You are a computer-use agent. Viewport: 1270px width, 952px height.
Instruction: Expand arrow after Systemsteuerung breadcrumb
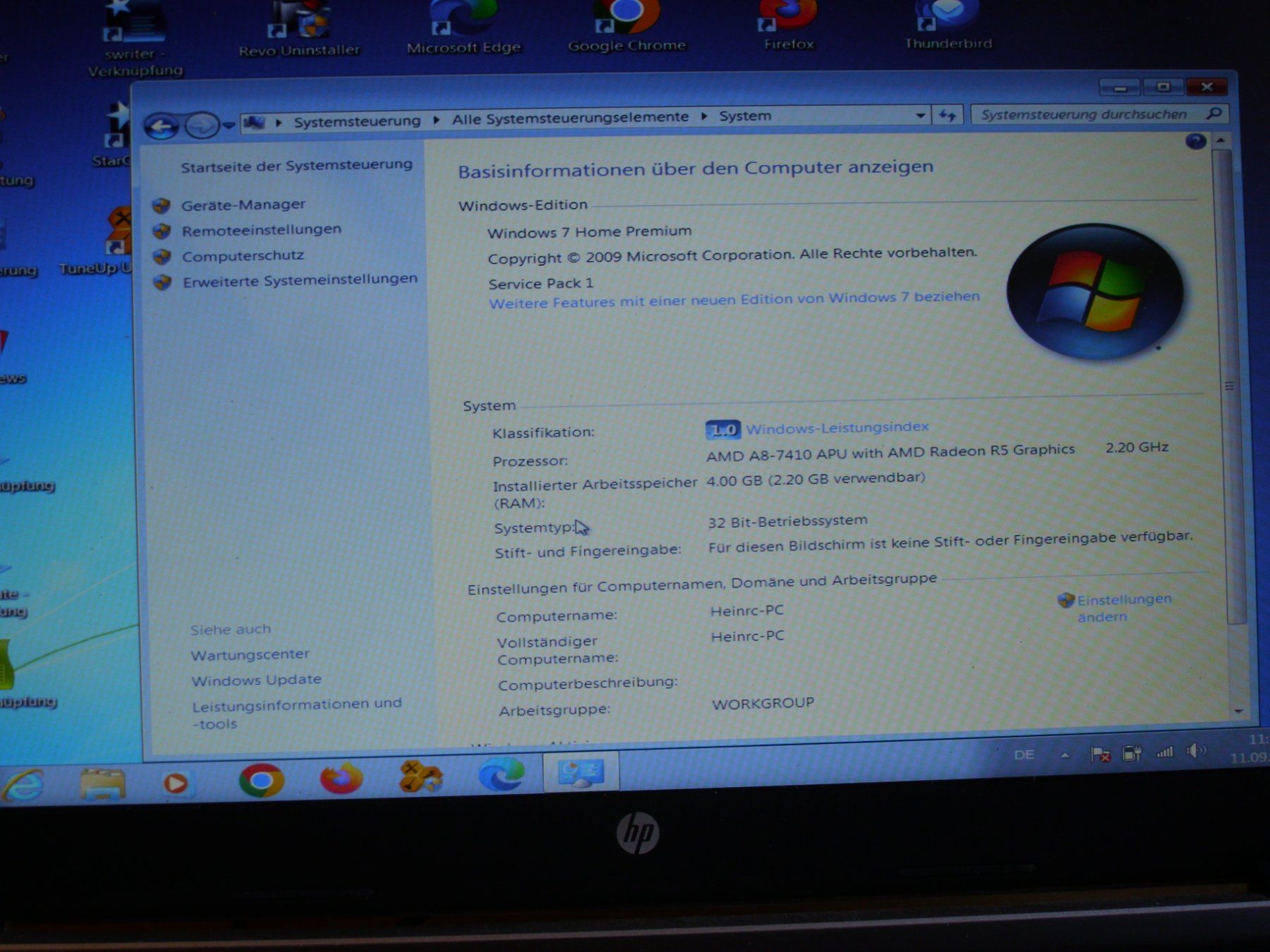(437, 120)
